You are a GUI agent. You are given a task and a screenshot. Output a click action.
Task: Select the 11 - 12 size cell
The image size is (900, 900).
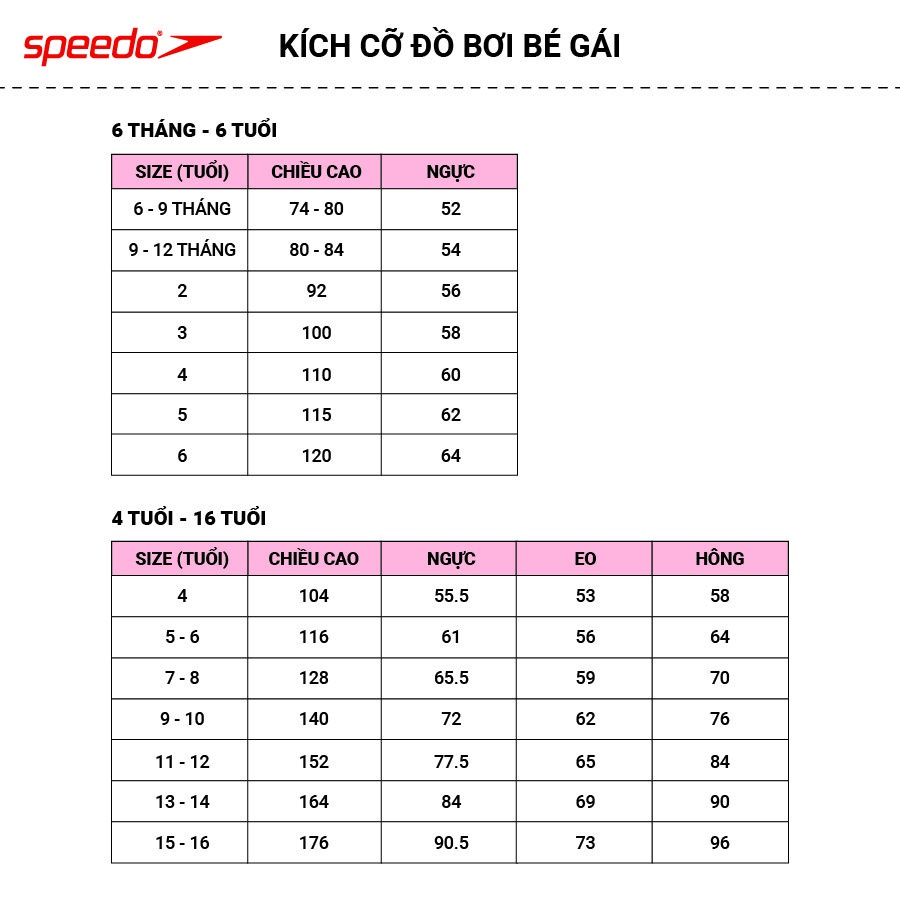180,761
